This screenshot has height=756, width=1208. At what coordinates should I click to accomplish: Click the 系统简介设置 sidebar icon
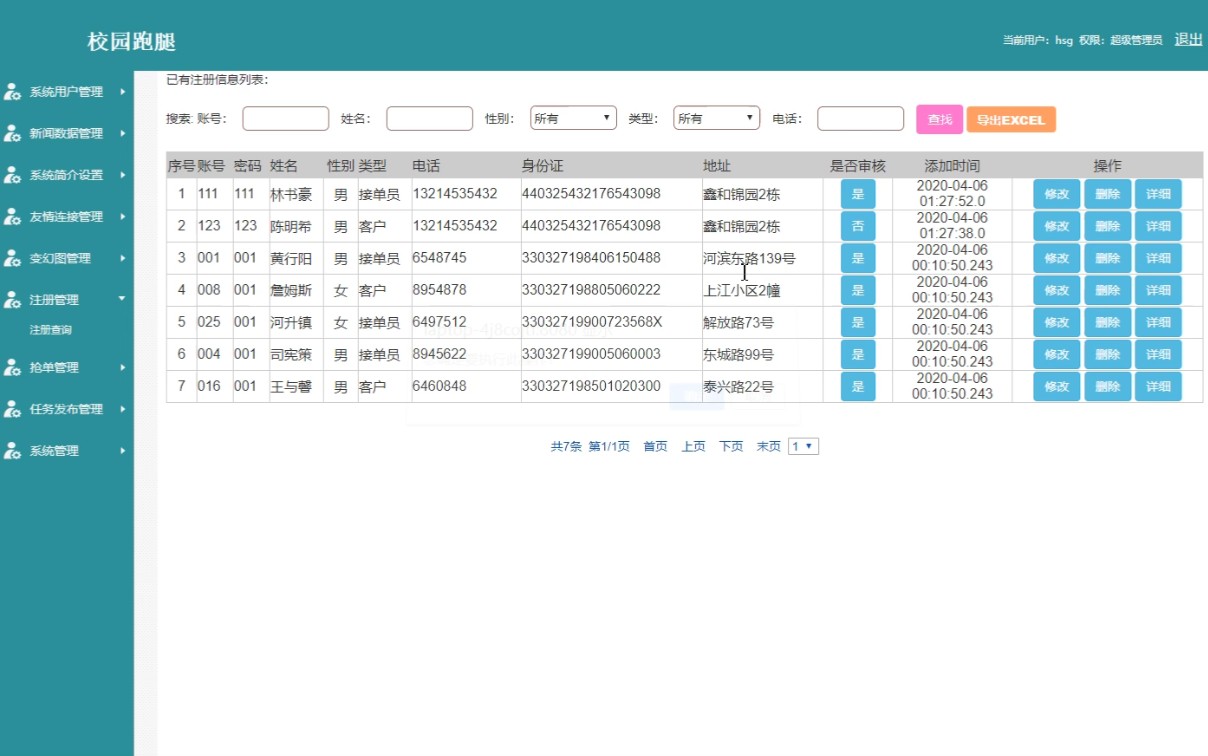coord(13,175)
